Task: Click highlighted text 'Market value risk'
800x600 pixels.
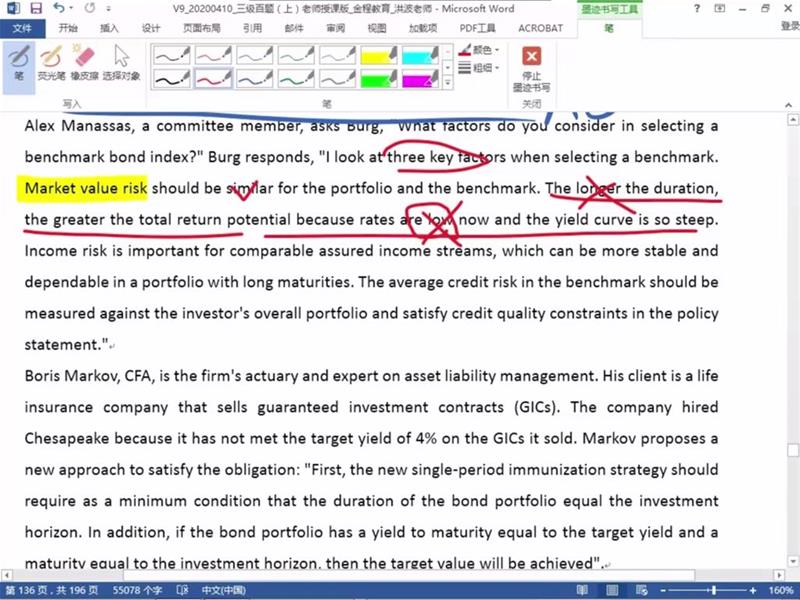Action: coord(86,188)
